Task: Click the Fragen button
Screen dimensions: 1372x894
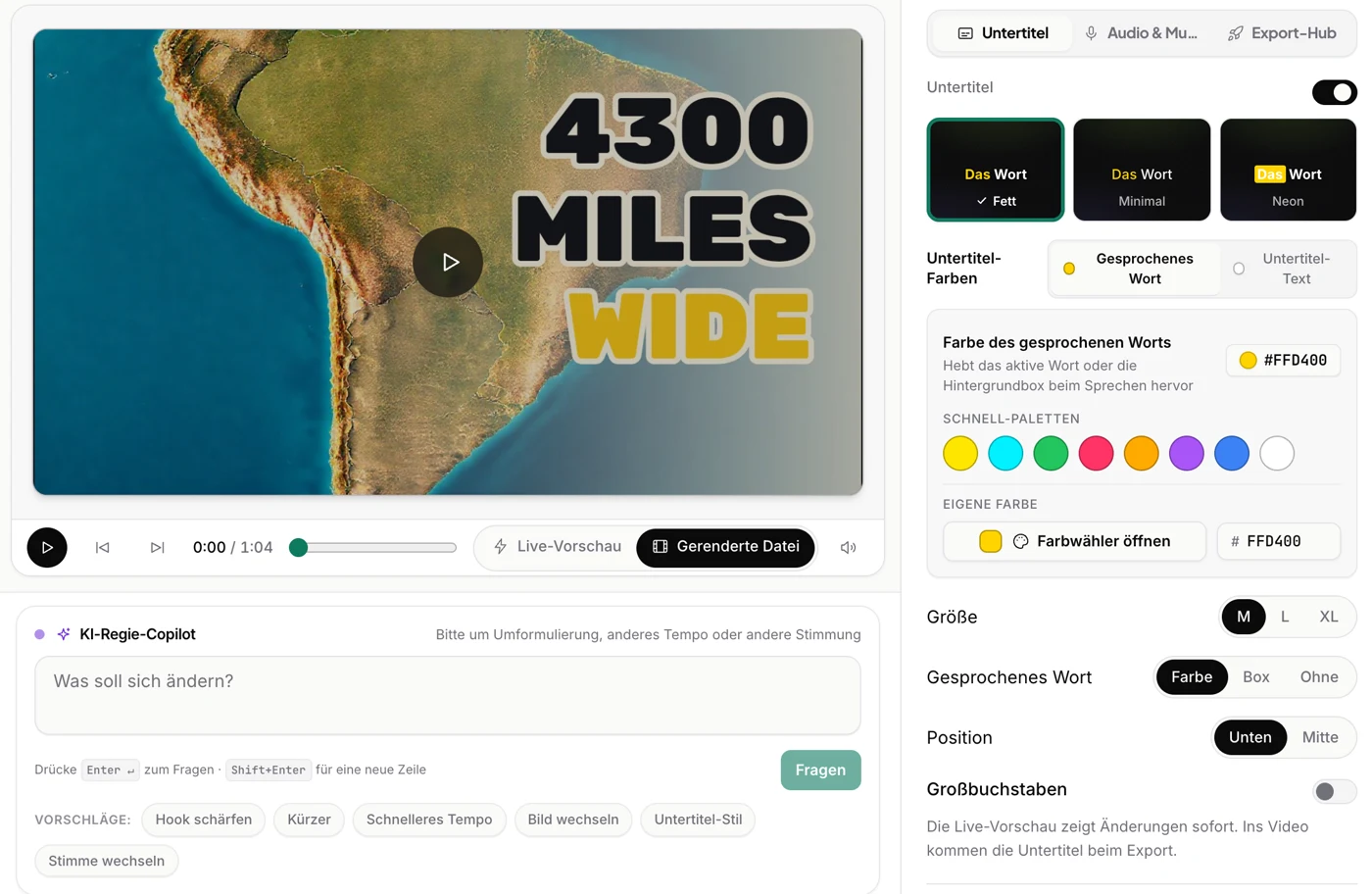Action: pos(821,770)
